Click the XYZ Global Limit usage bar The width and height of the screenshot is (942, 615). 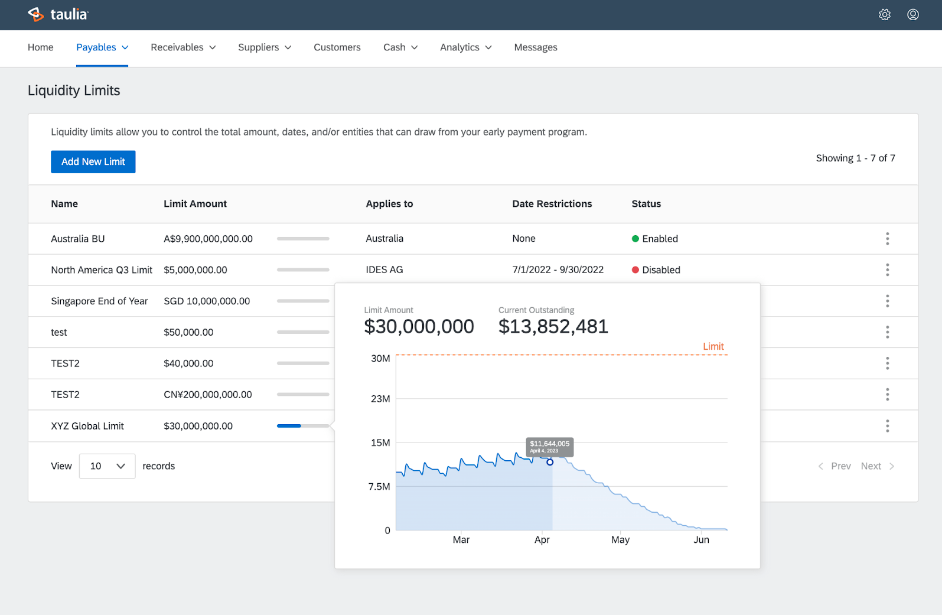303,426
